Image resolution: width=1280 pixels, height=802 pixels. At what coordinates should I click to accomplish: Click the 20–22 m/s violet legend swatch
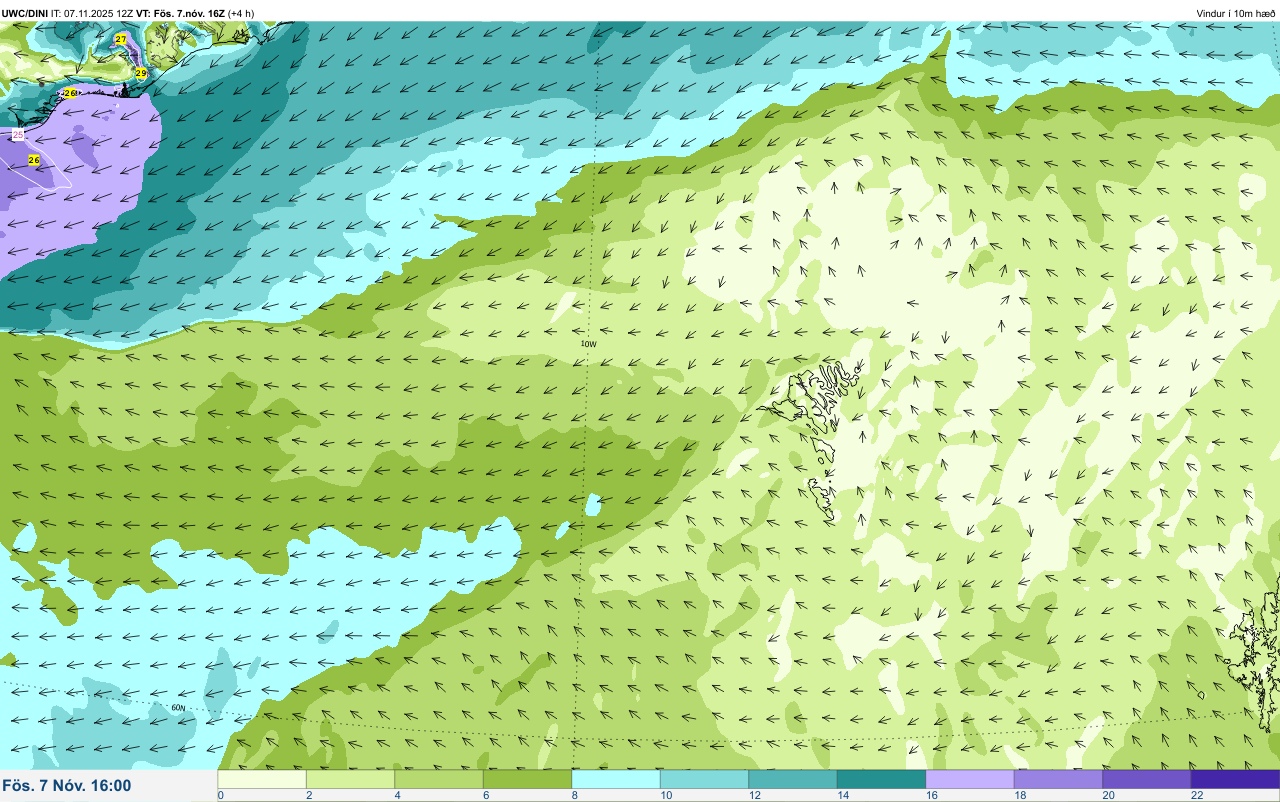(x=1147, y=779)
